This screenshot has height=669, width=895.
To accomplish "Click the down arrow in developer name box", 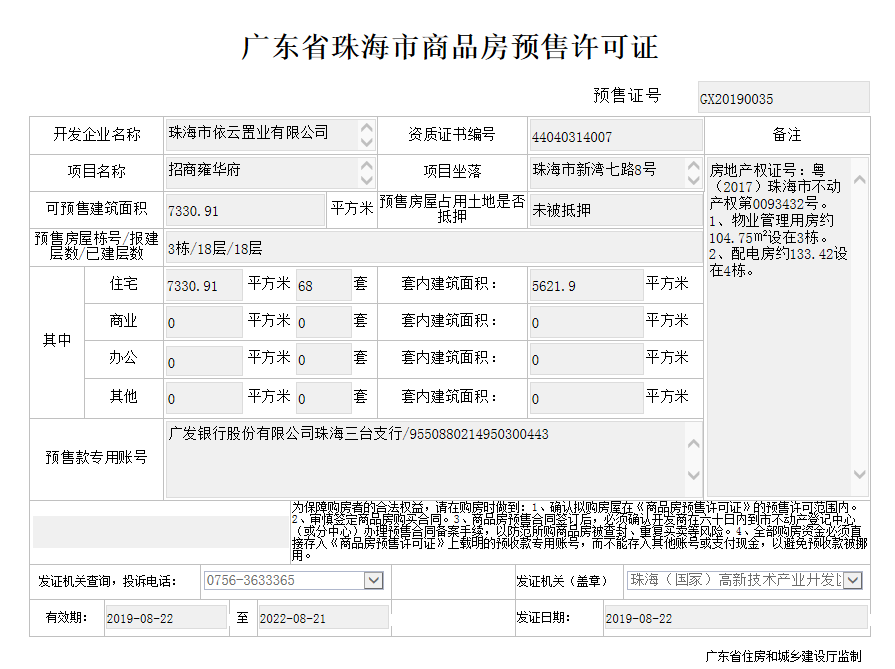I will click(366, 143).
